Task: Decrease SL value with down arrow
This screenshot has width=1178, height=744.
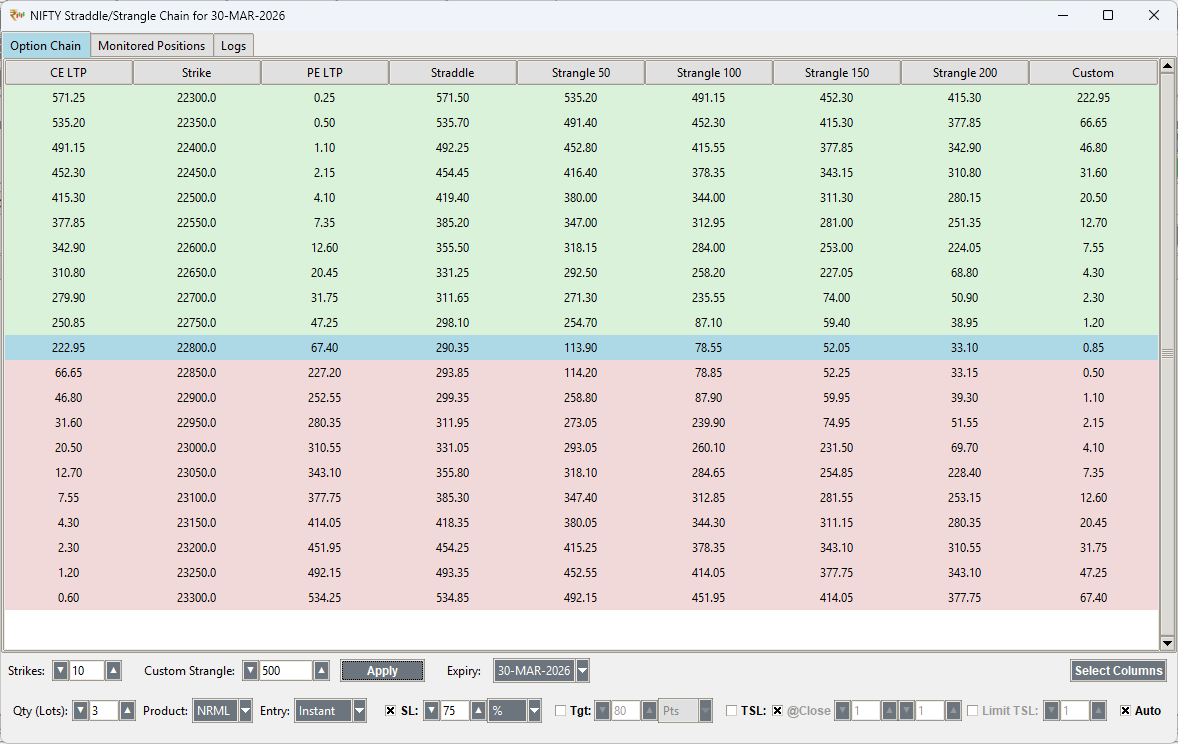Action: [x=432, y=711]
